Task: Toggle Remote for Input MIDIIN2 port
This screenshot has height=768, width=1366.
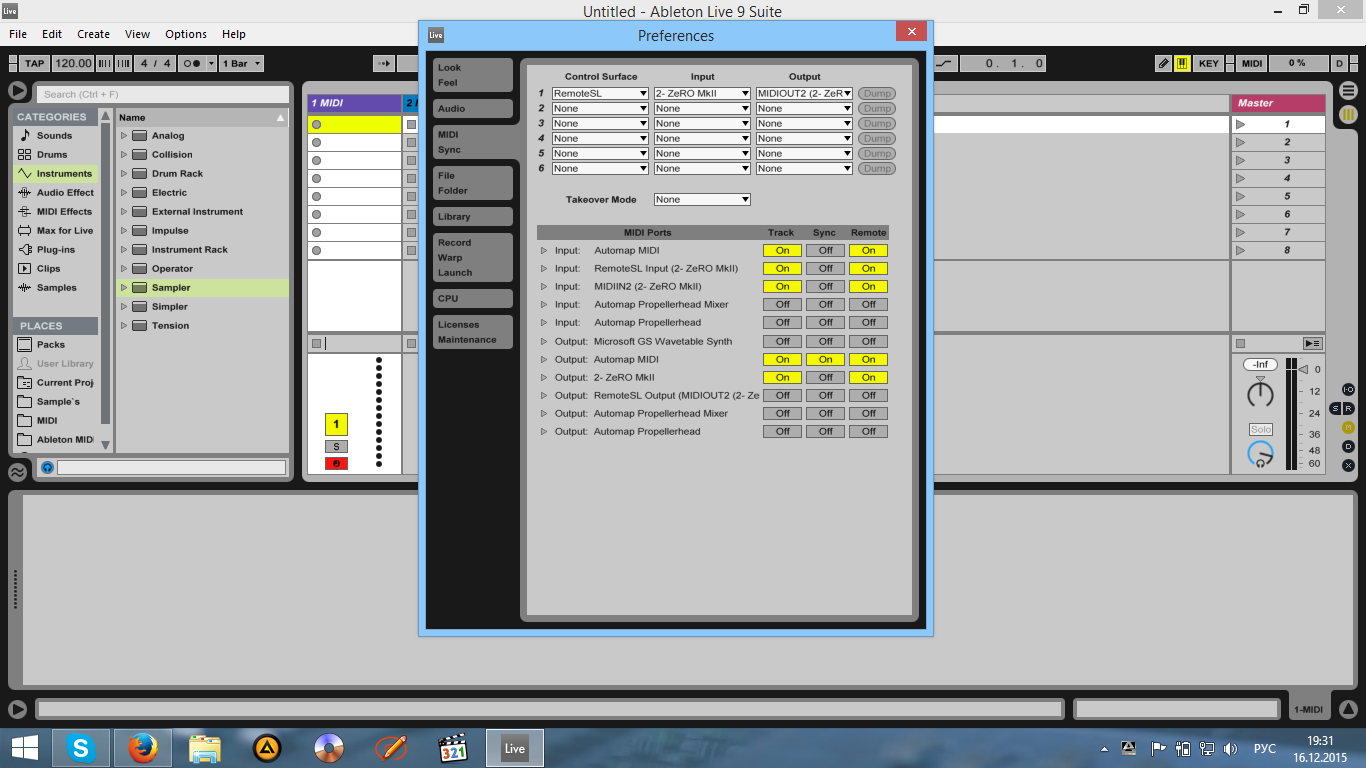Action: click(x=868, y=286)
